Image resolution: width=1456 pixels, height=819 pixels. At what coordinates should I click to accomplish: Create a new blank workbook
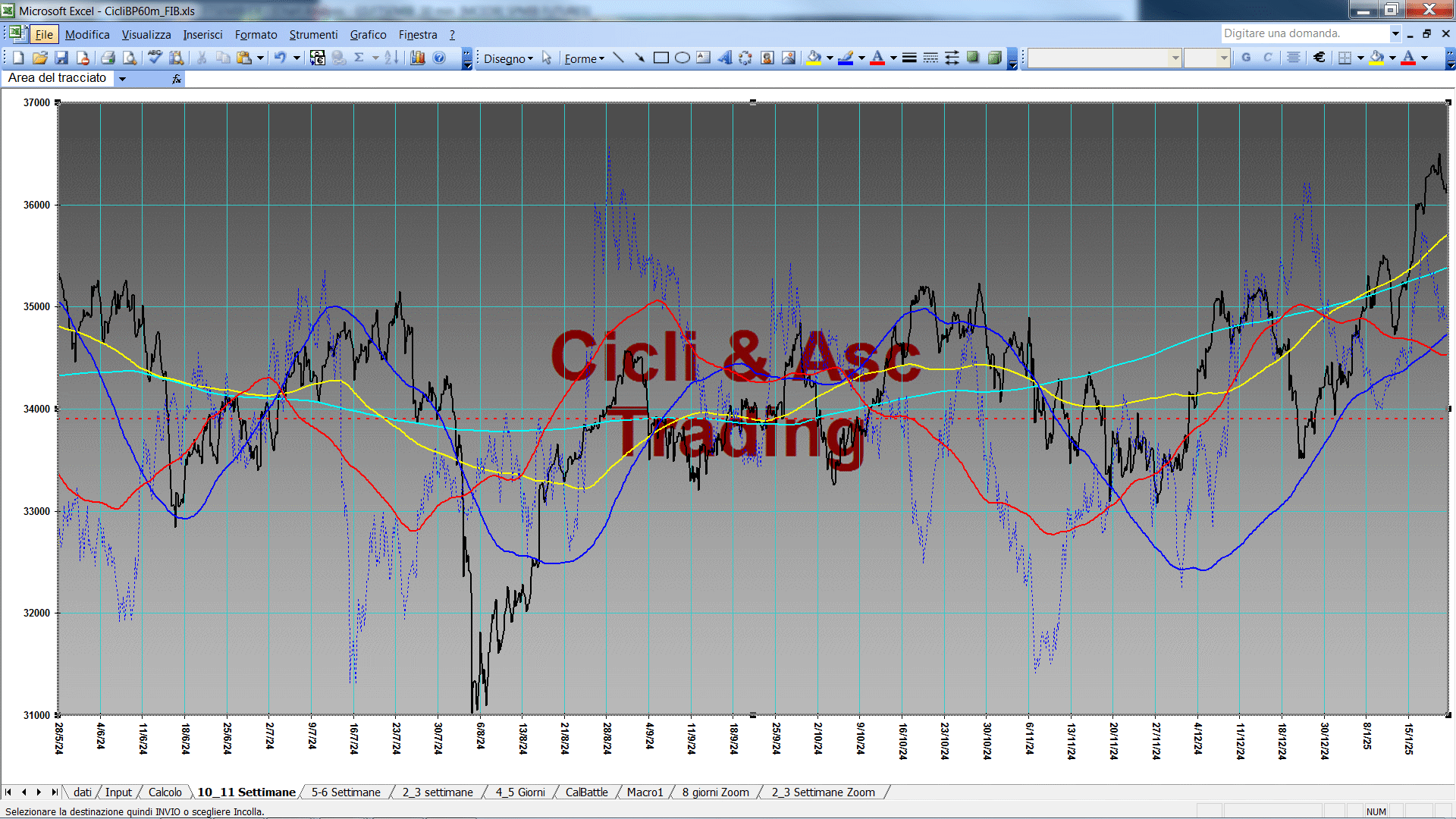(19, 58)
